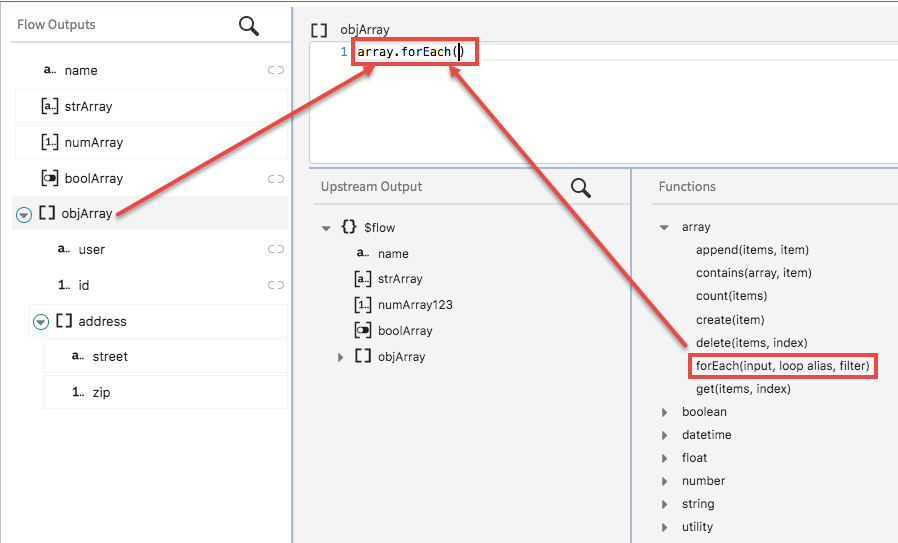
Task: Select boolArray text in Upstream Output
Action: point(405,330)
